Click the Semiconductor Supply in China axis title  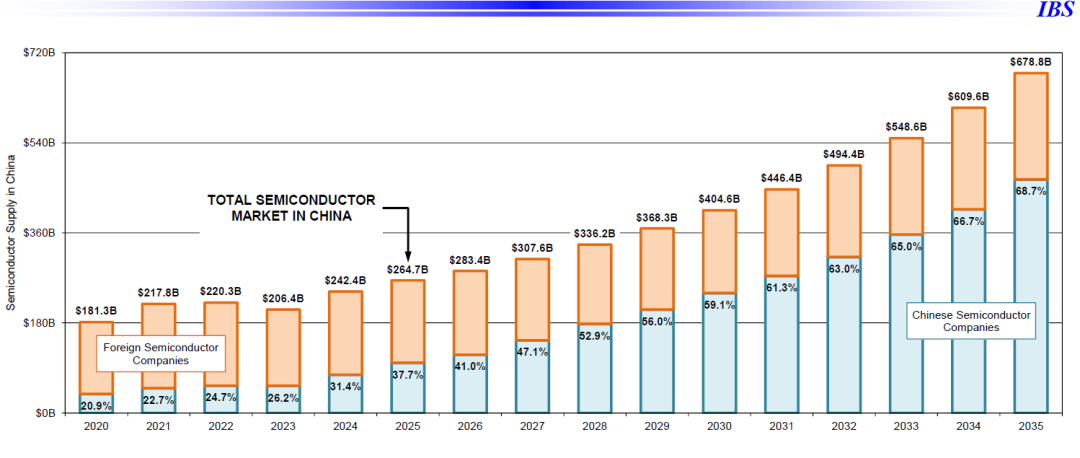pos(10,232)
